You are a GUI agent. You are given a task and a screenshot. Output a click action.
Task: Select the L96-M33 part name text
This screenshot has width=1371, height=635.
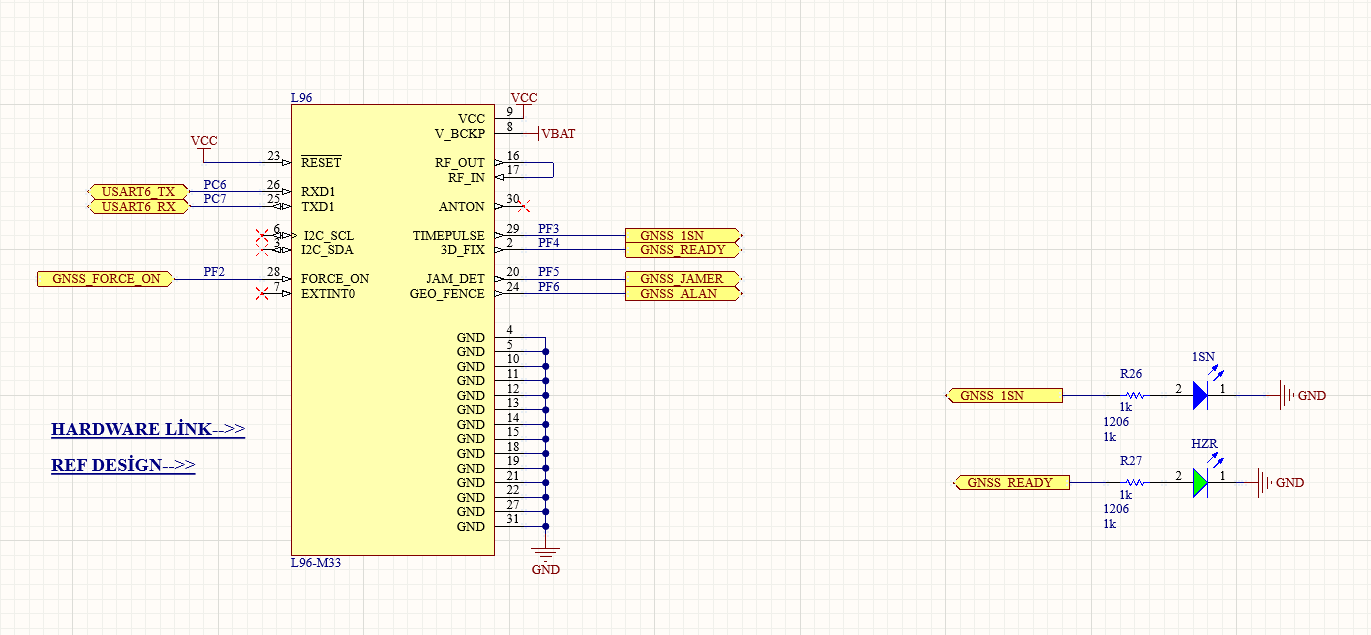click(316, 563)
